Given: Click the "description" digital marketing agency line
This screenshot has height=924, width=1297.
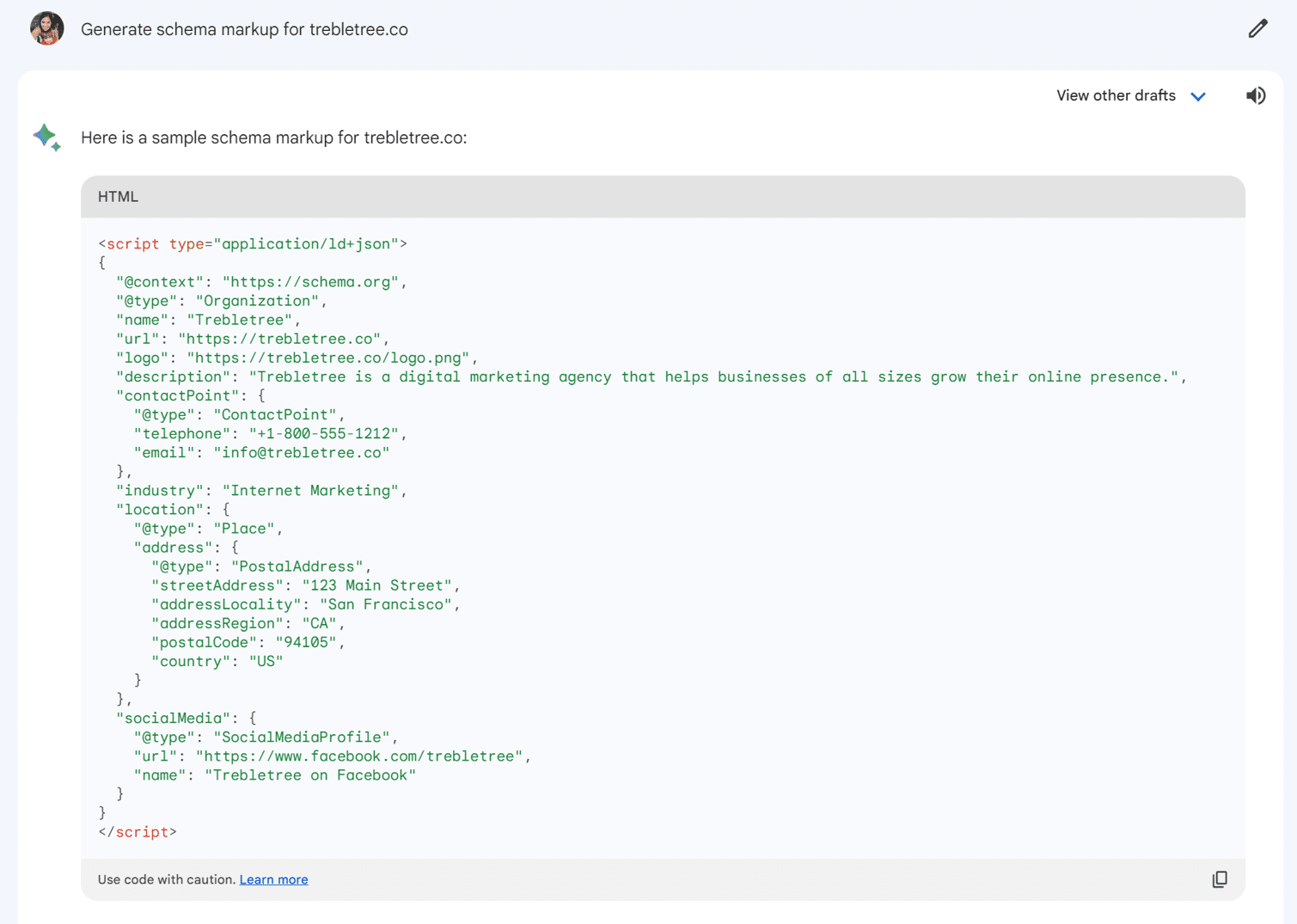Looking at the screenshot, I should (652, 376).
